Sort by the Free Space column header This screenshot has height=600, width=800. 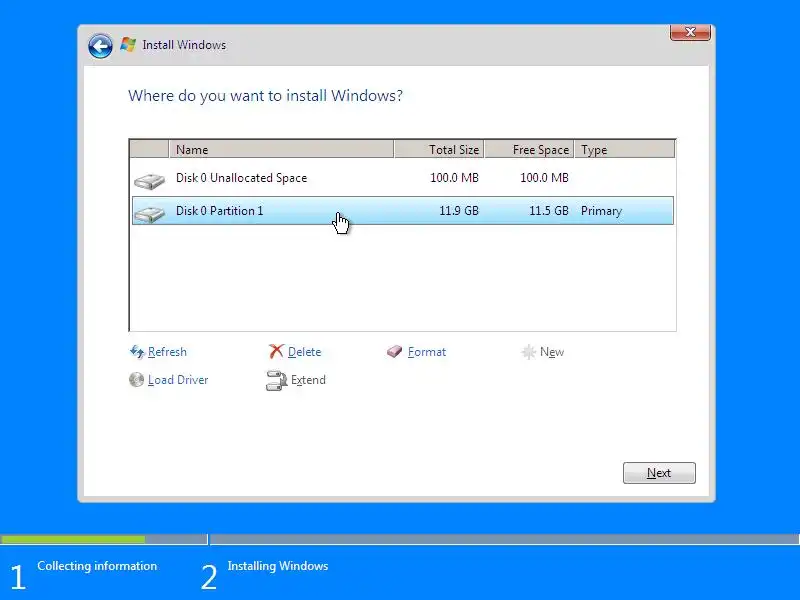coord(529,149)
